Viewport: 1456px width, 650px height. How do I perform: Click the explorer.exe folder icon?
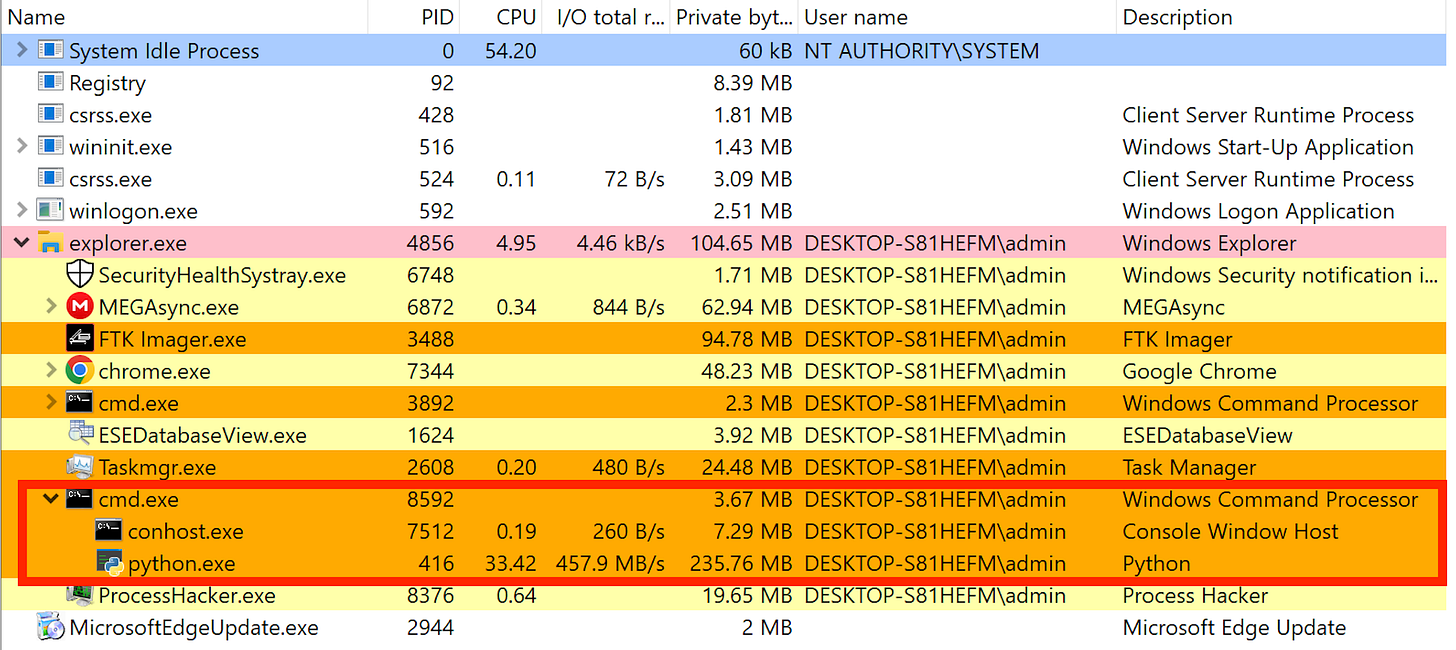[50, 243]
